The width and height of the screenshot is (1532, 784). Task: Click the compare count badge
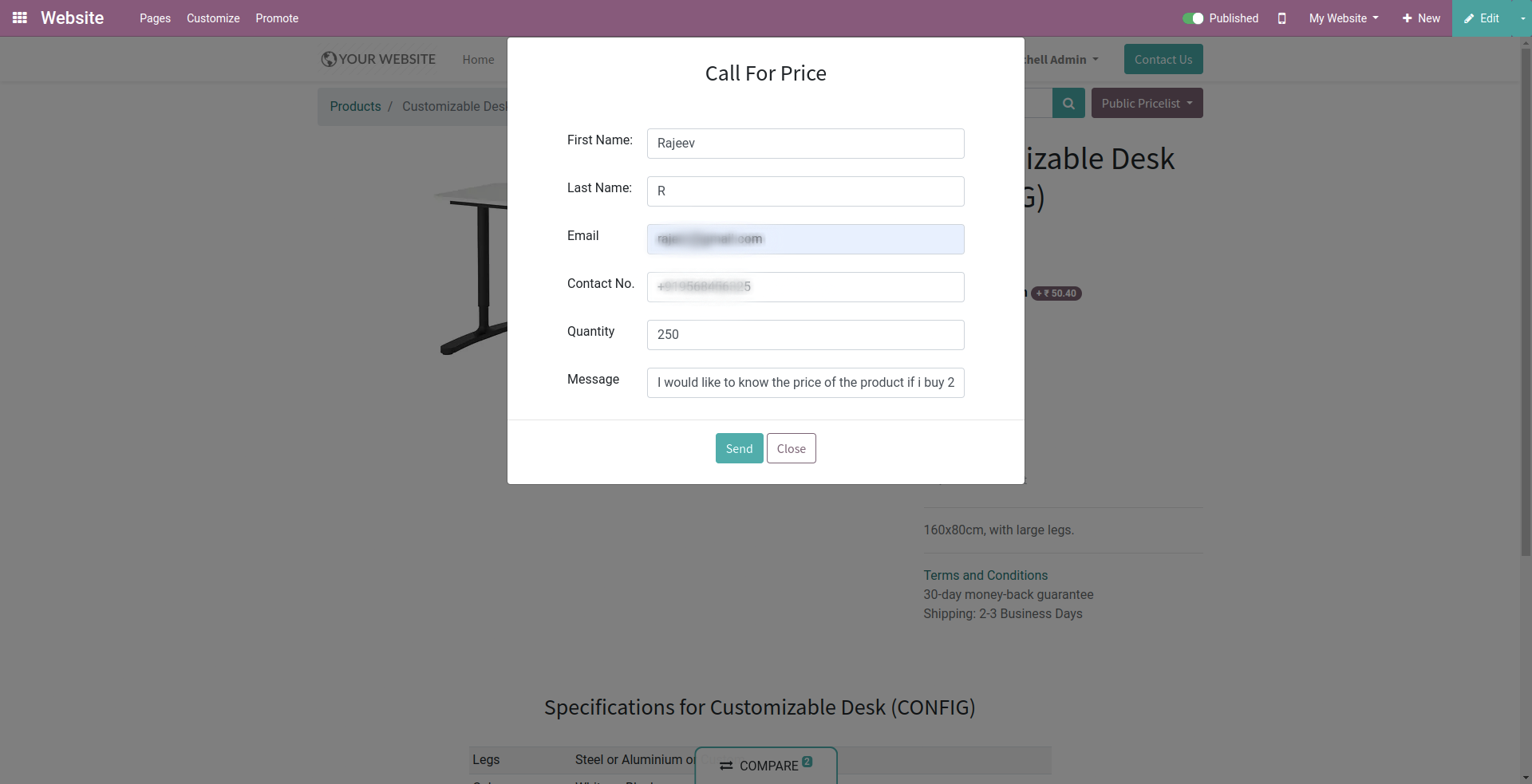coord(807,762)
